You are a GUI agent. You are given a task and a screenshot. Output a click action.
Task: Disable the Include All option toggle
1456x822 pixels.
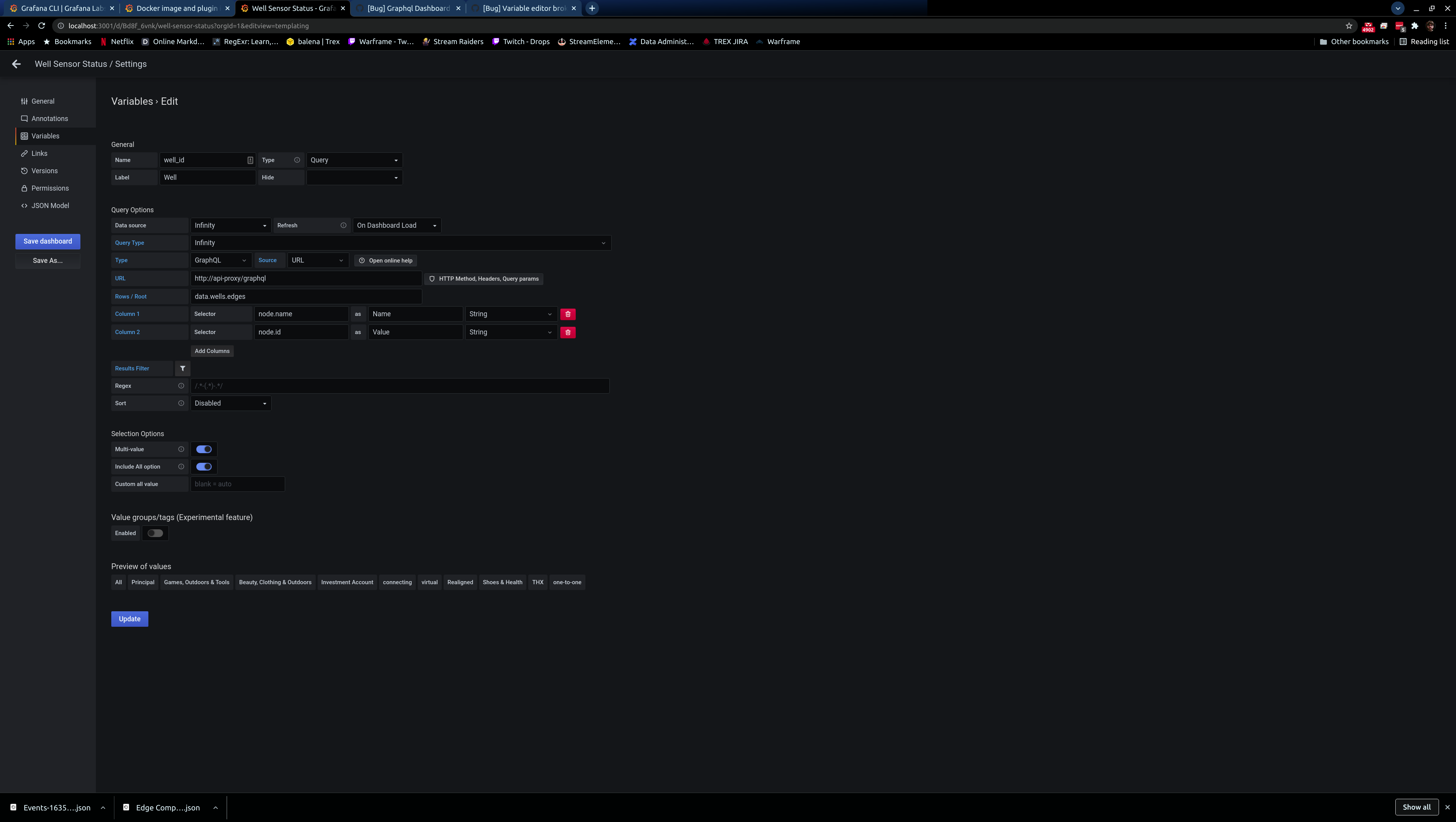204,466
